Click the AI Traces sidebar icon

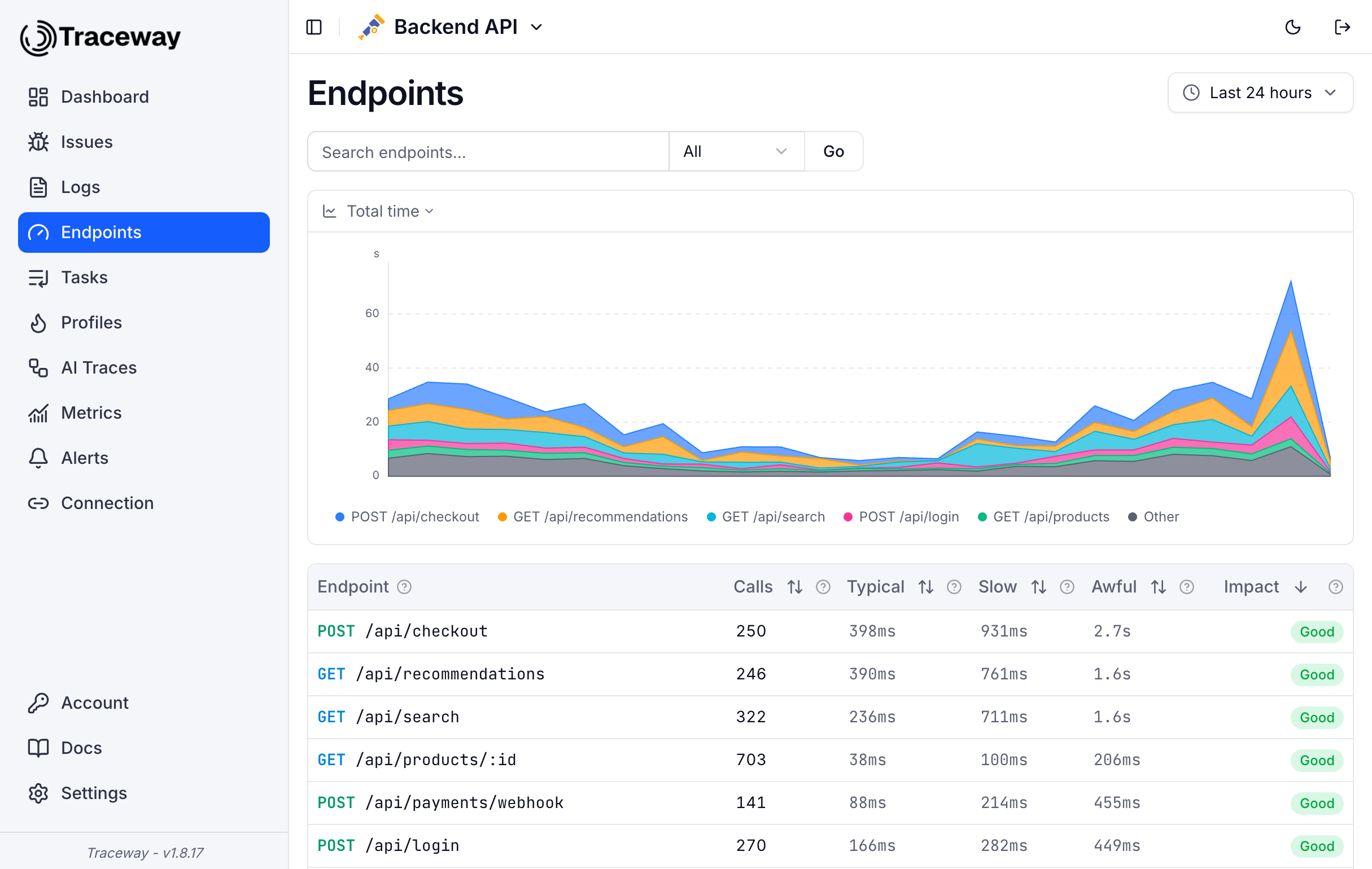38,368
